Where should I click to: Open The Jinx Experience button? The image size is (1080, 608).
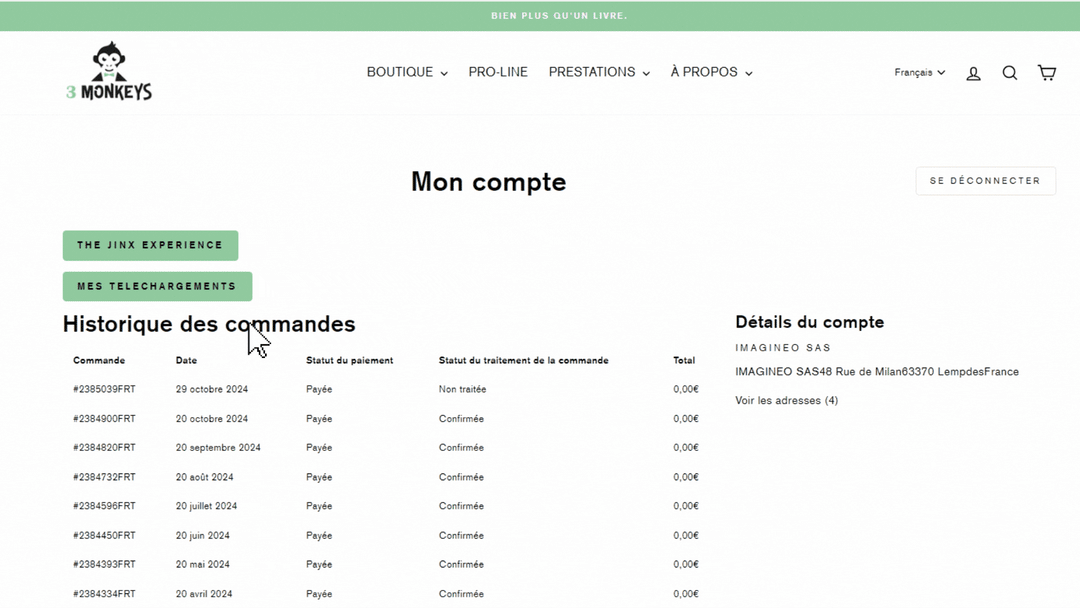click(150, 245)
